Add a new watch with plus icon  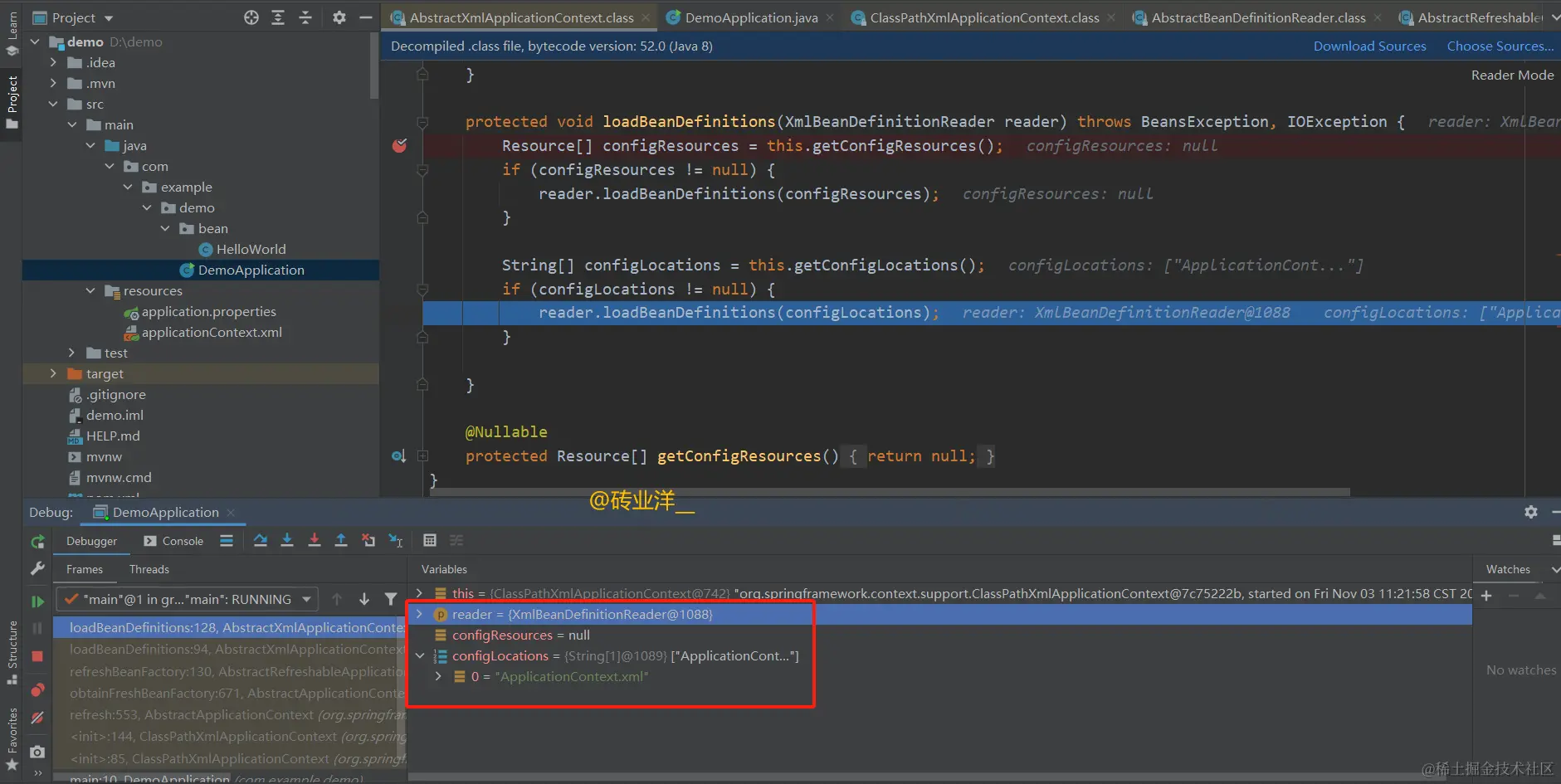1486,596
